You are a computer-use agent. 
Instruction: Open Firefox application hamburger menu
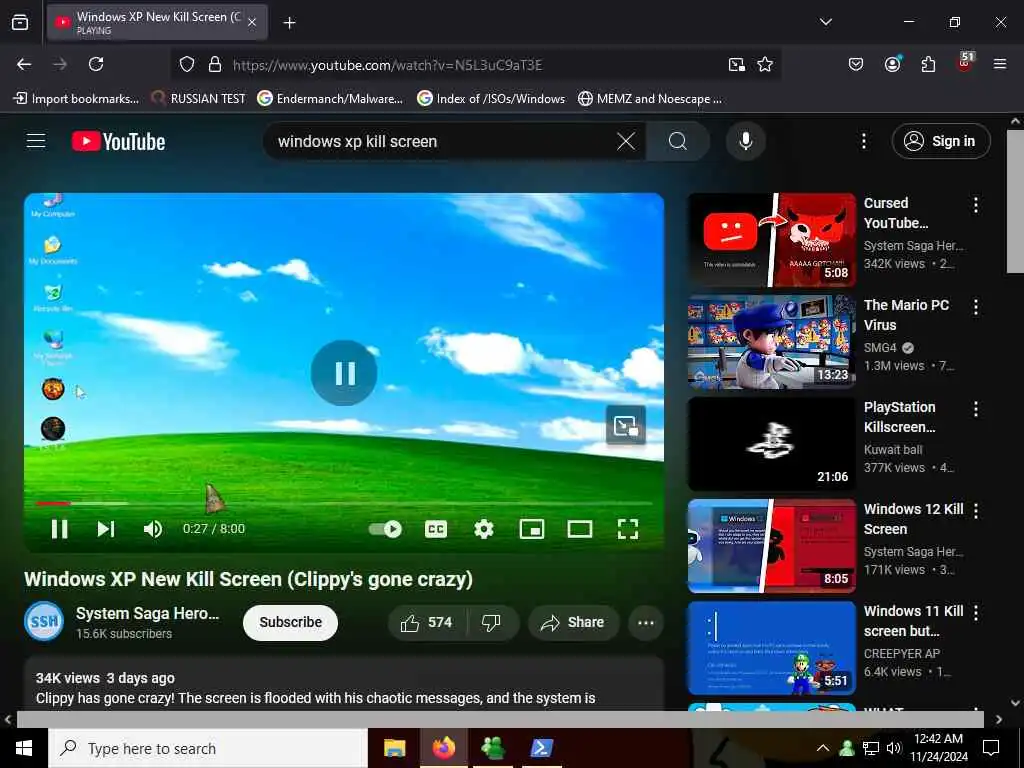click(x=999, y=64)
